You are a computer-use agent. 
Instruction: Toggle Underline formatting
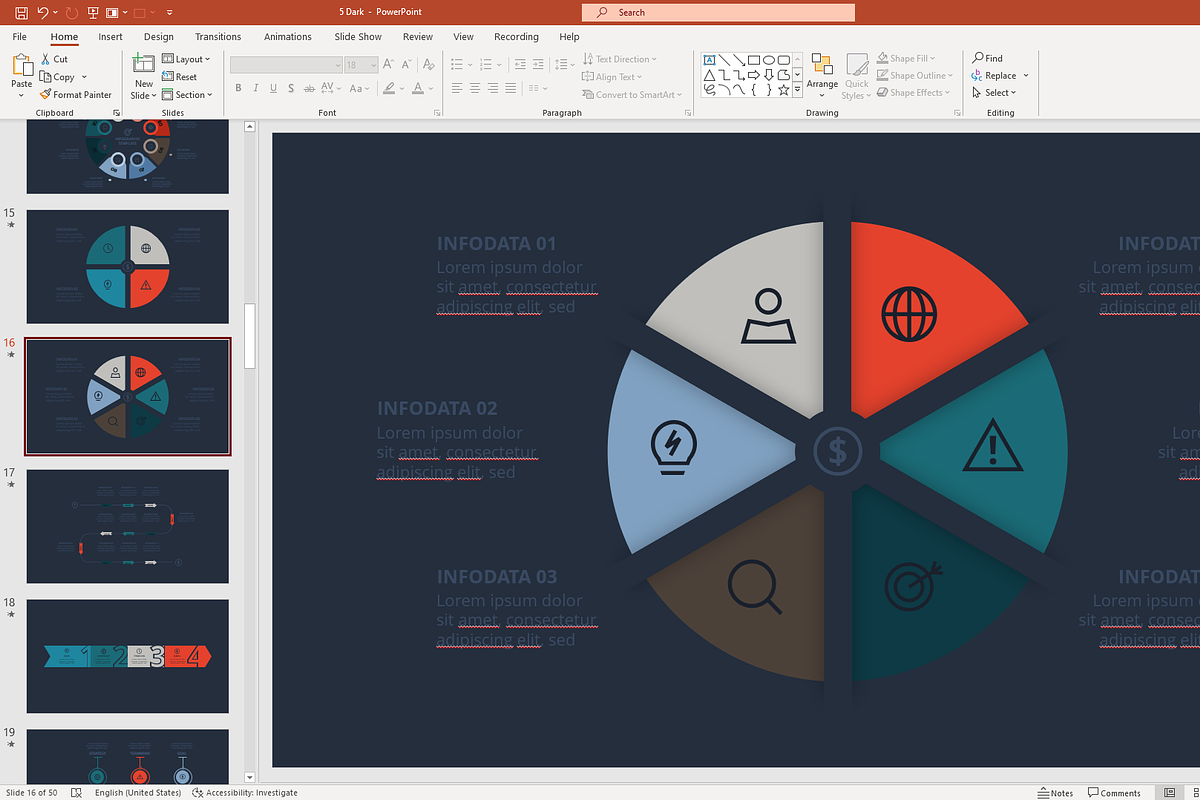pyautogui.click(x=273, y=88)
